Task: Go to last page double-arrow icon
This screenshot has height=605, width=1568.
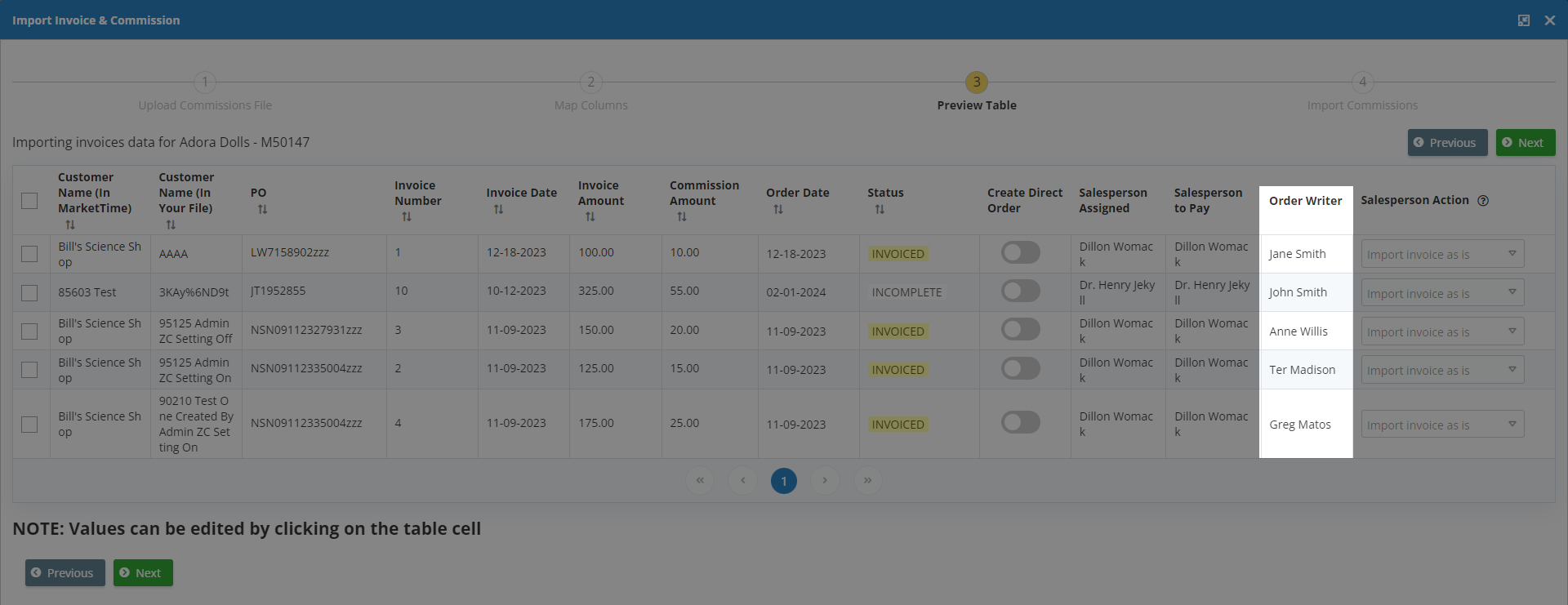Action: 867,480
